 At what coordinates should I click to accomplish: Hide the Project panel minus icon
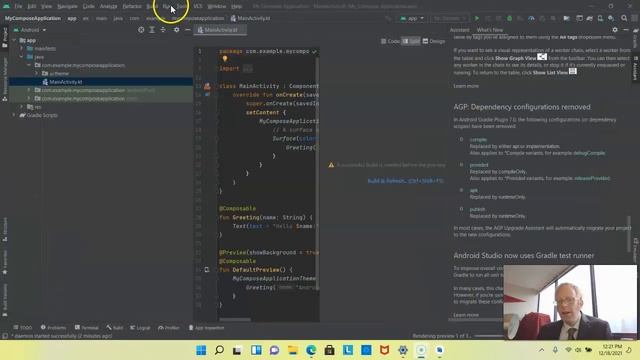(x=187, y=30)
